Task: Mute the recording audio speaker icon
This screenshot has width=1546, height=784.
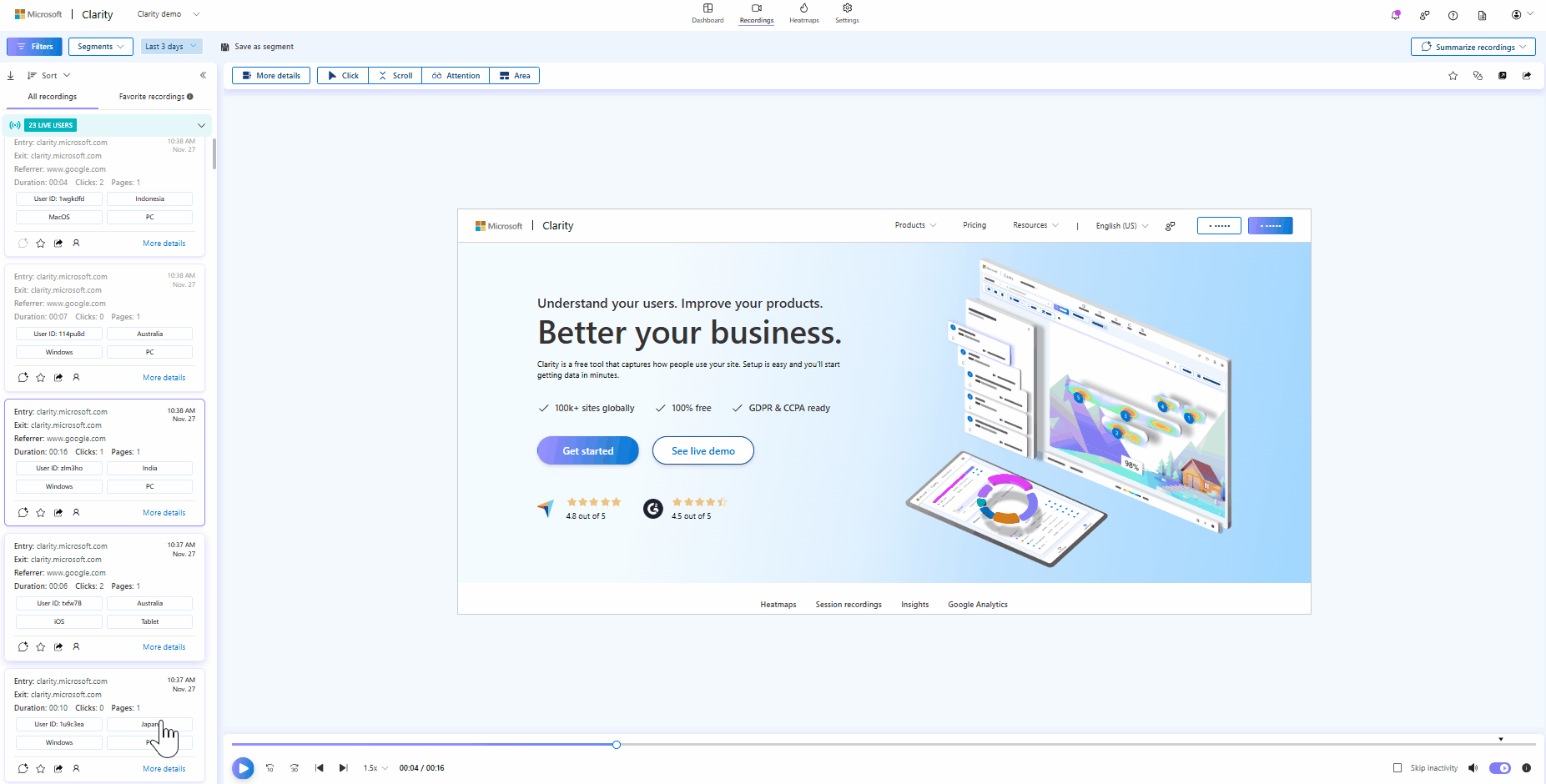Action: tap(1473, 768)
